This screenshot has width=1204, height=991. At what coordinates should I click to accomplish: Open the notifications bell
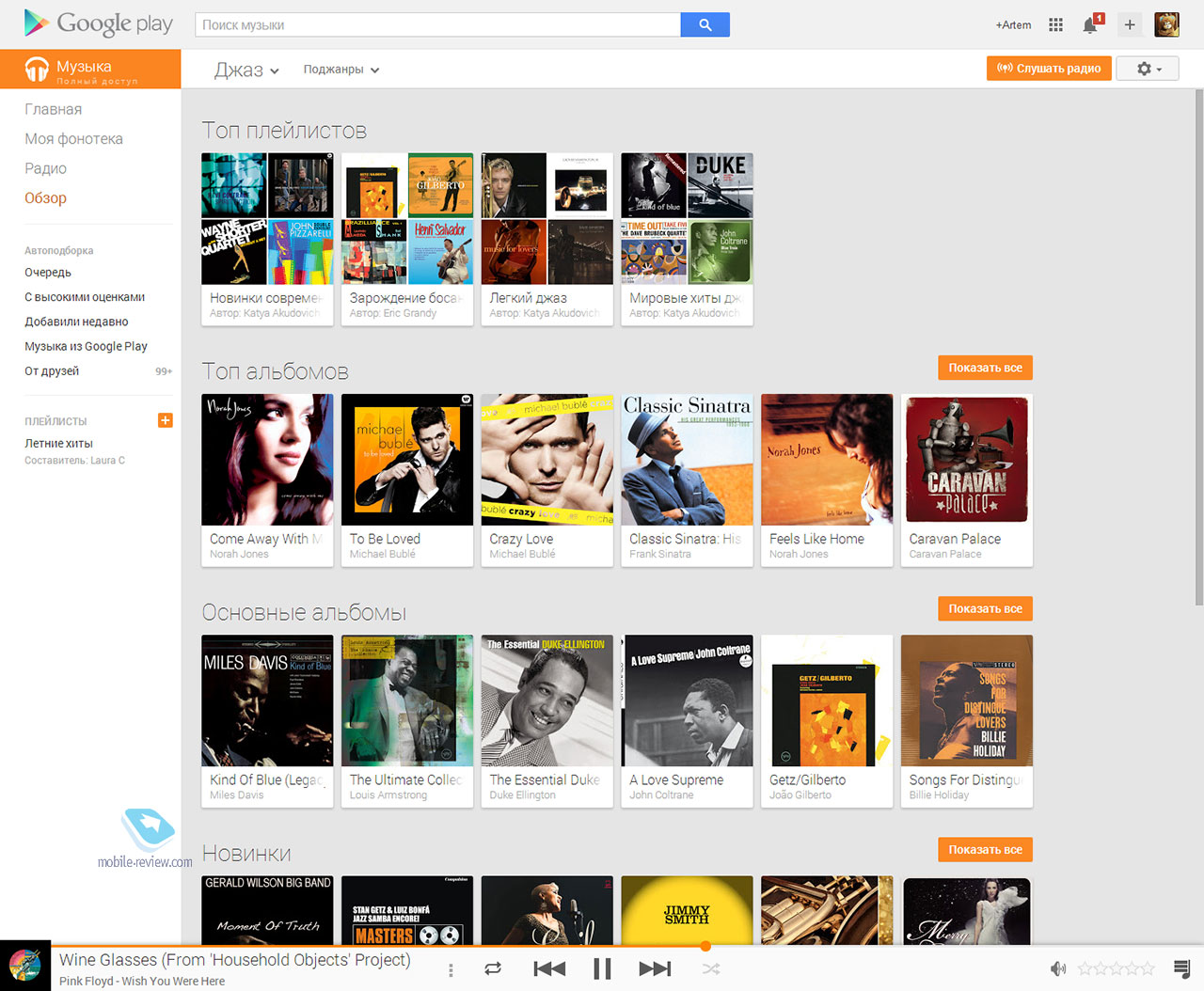pyautogui.click(x=1090, y=25)
